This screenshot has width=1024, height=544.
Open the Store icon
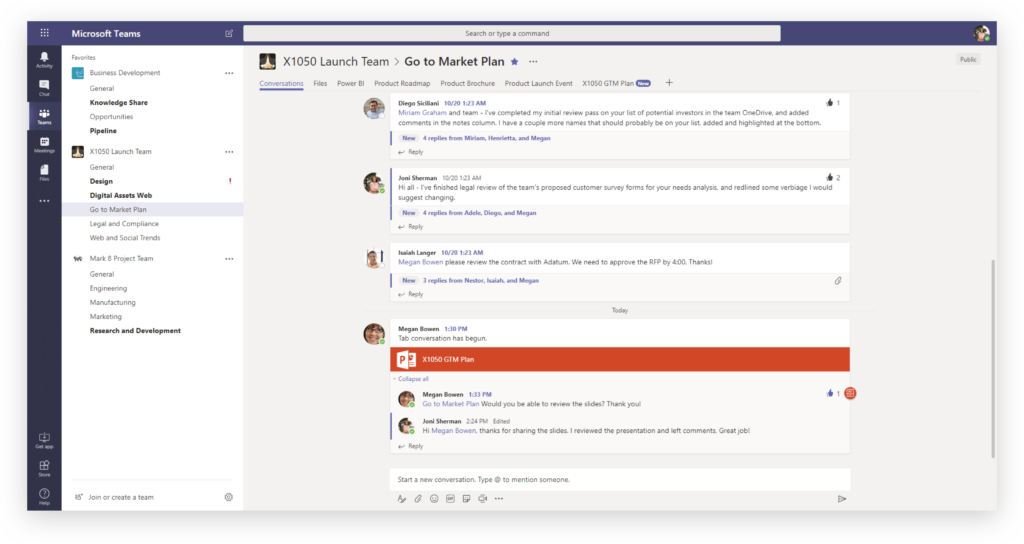[x=44, y=468]
